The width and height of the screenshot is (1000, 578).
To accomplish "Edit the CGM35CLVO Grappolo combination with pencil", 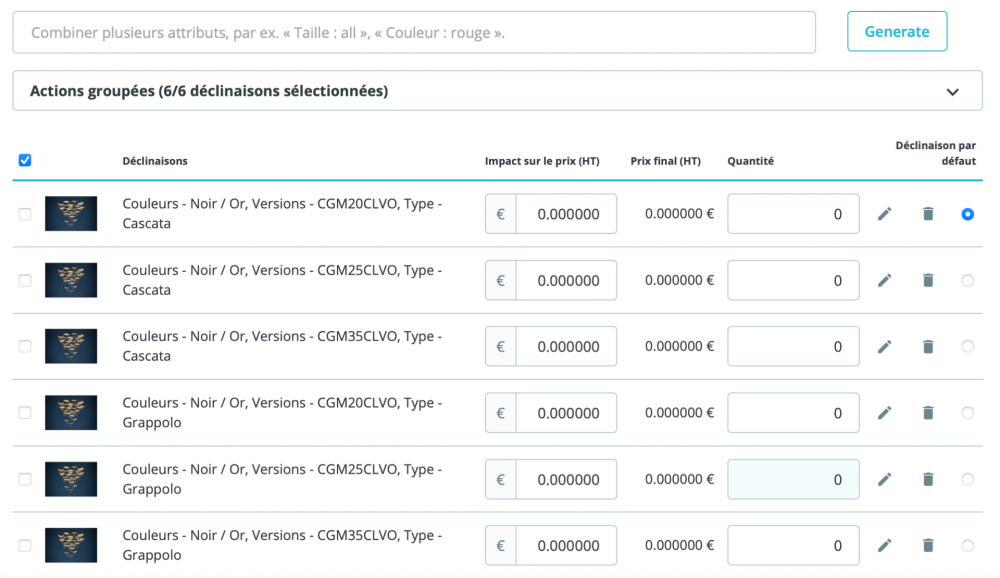I will tap(885, 545).
